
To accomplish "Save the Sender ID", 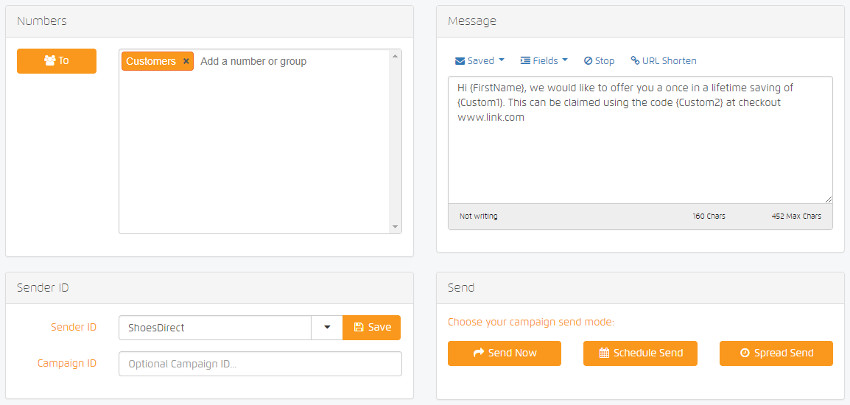I will pyautogui.click(x=372, y=327).
